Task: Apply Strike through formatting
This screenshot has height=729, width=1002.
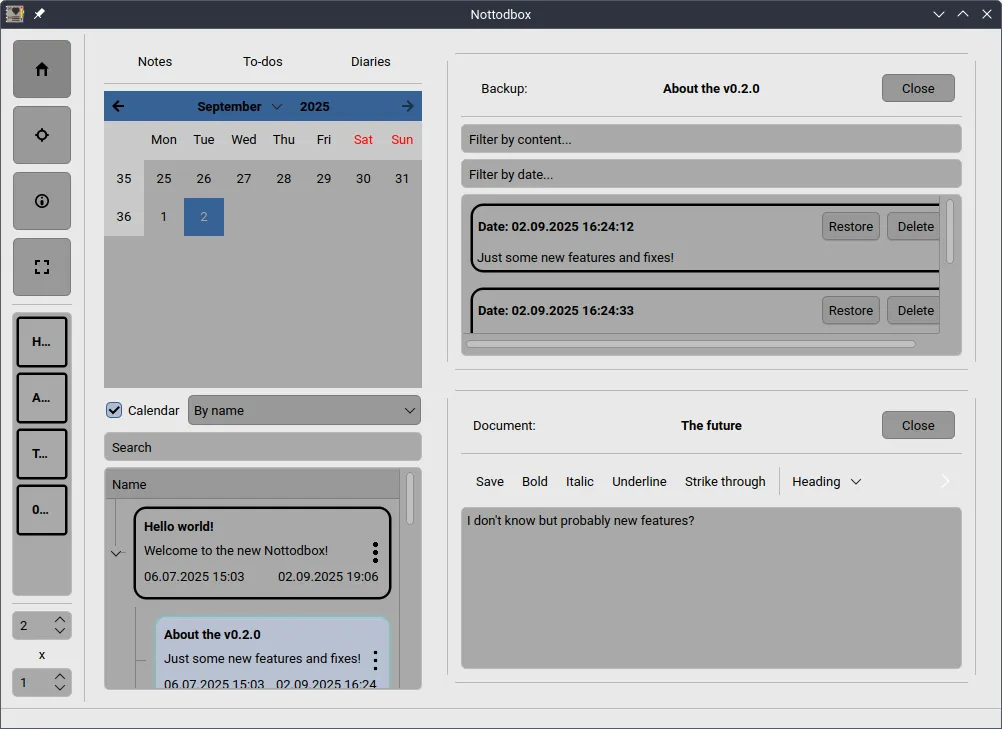Action: tap(725, 482)
